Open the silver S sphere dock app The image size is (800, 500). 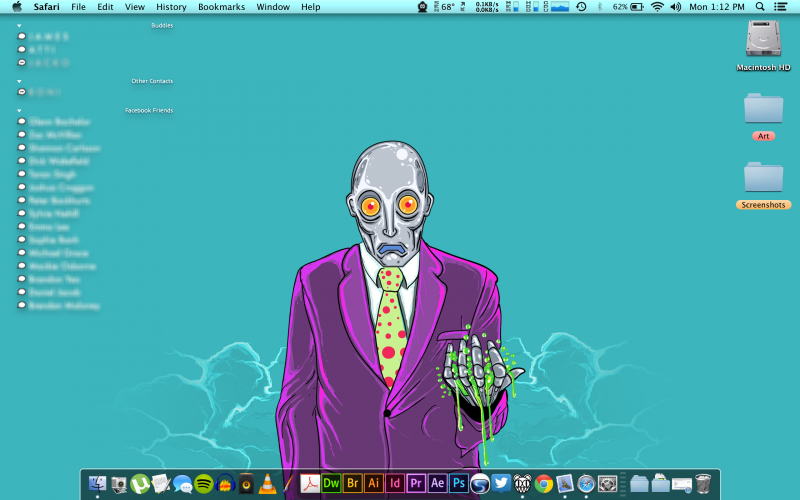[x=480, y=484]
